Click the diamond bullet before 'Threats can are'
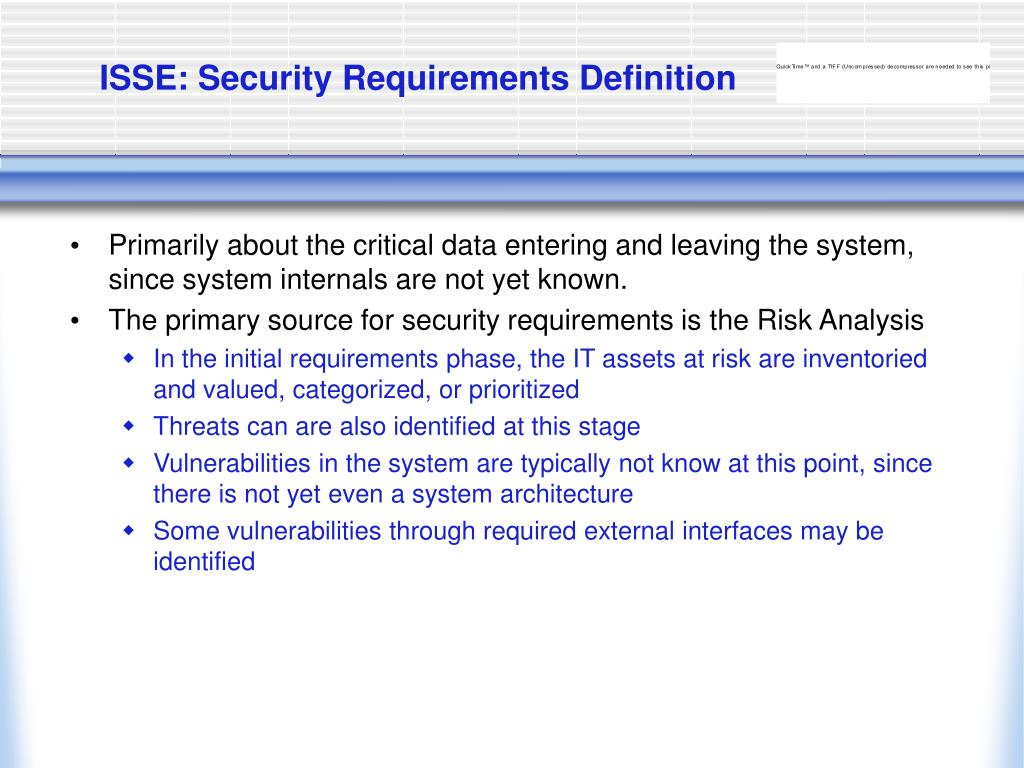Viewport: 1024px width, 768px height. [129, 426]
